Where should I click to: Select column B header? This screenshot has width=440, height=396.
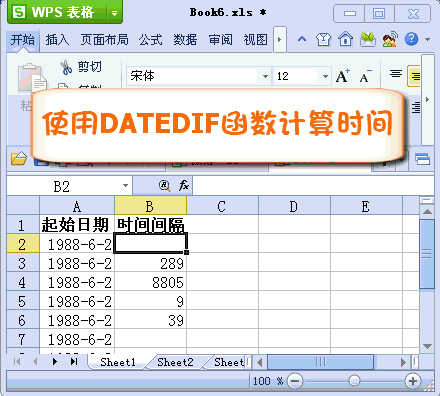[x=150, y=207]
